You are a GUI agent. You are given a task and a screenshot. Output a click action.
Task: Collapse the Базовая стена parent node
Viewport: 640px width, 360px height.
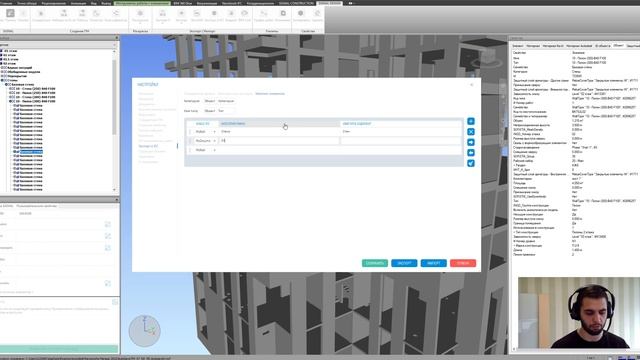pos(6,84)
